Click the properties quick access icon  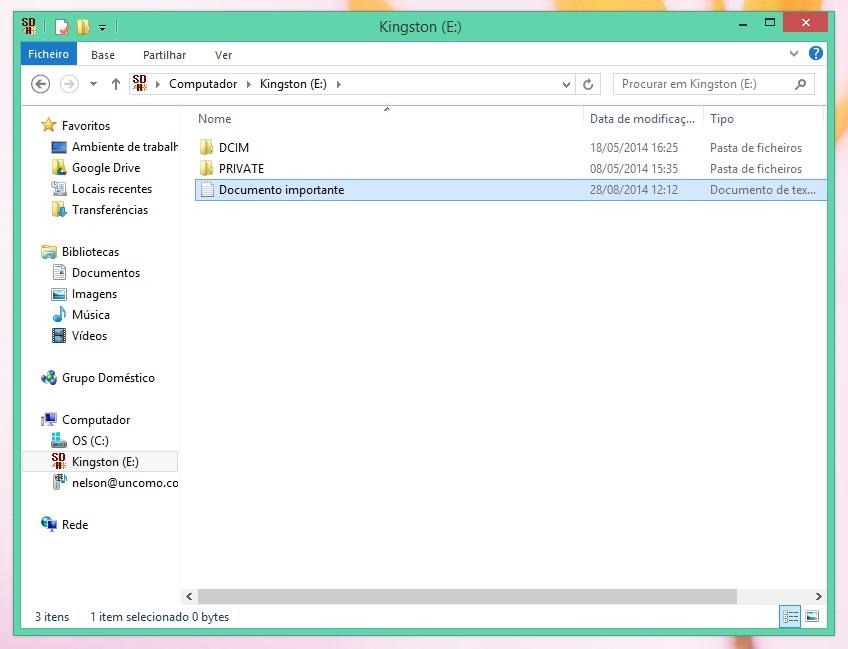(x=62, y=26)
